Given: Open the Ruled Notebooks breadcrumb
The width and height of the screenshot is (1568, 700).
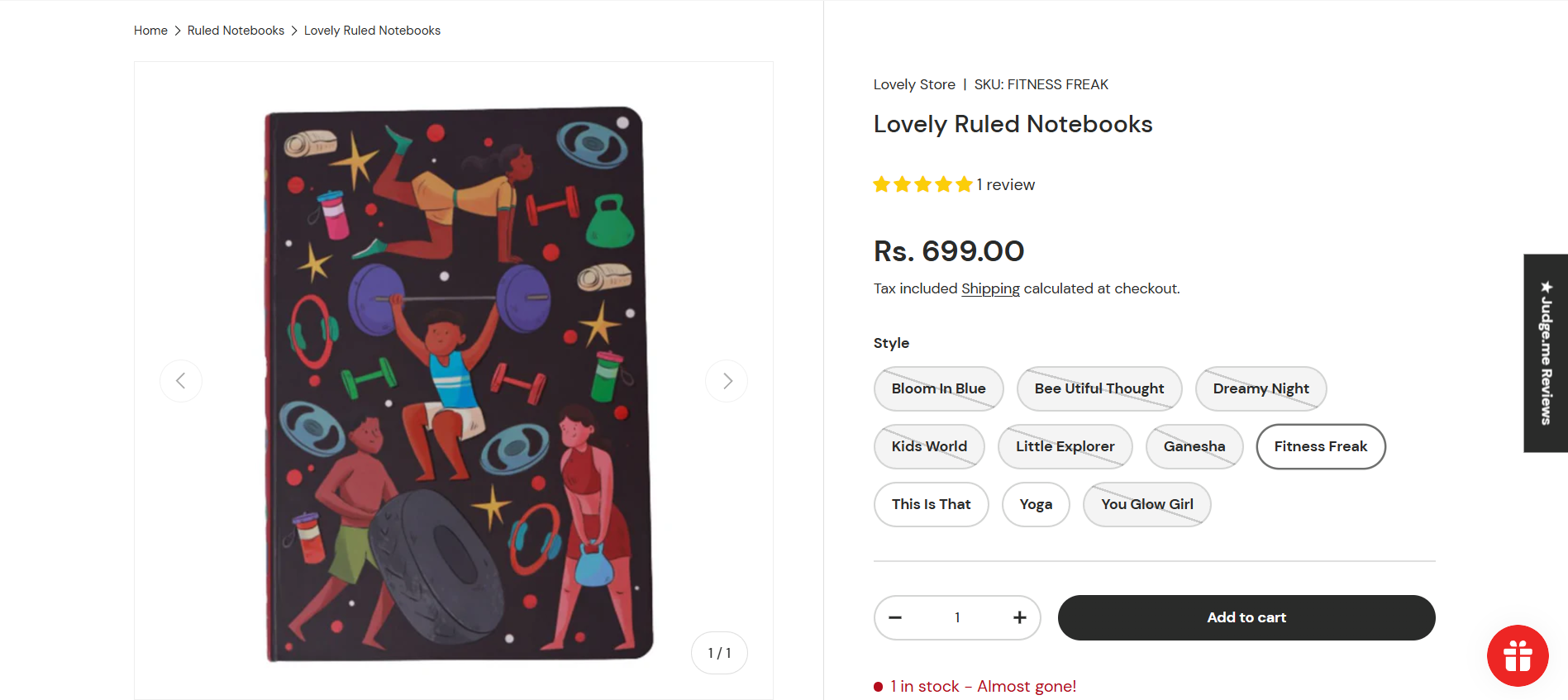Looking at the screenshot, I should (236, 31).
